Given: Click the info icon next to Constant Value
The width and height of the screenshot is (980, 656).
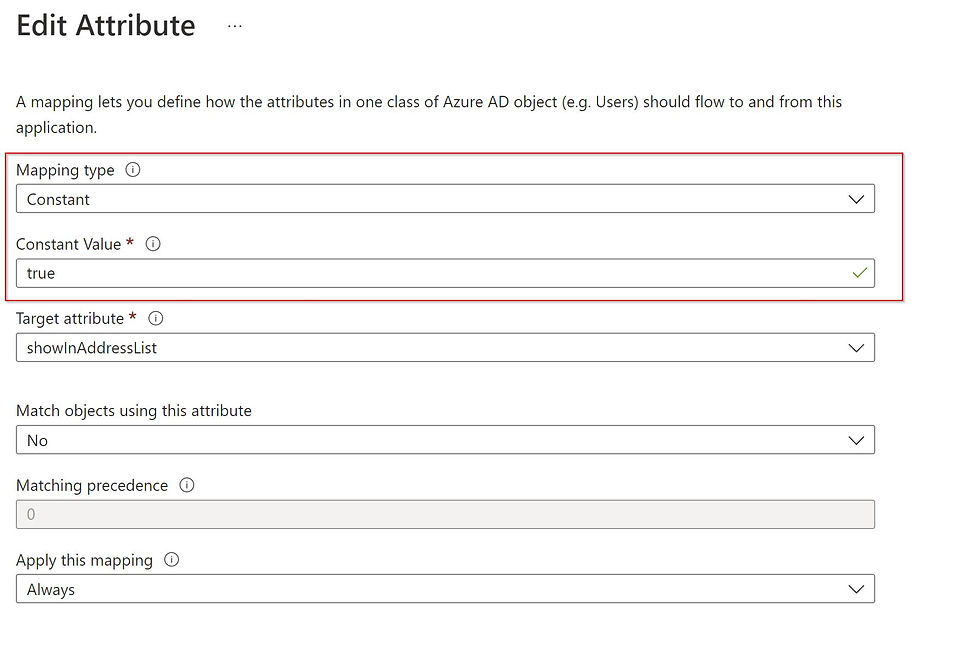Looking at the screenshot, I should tap(153, 244).
